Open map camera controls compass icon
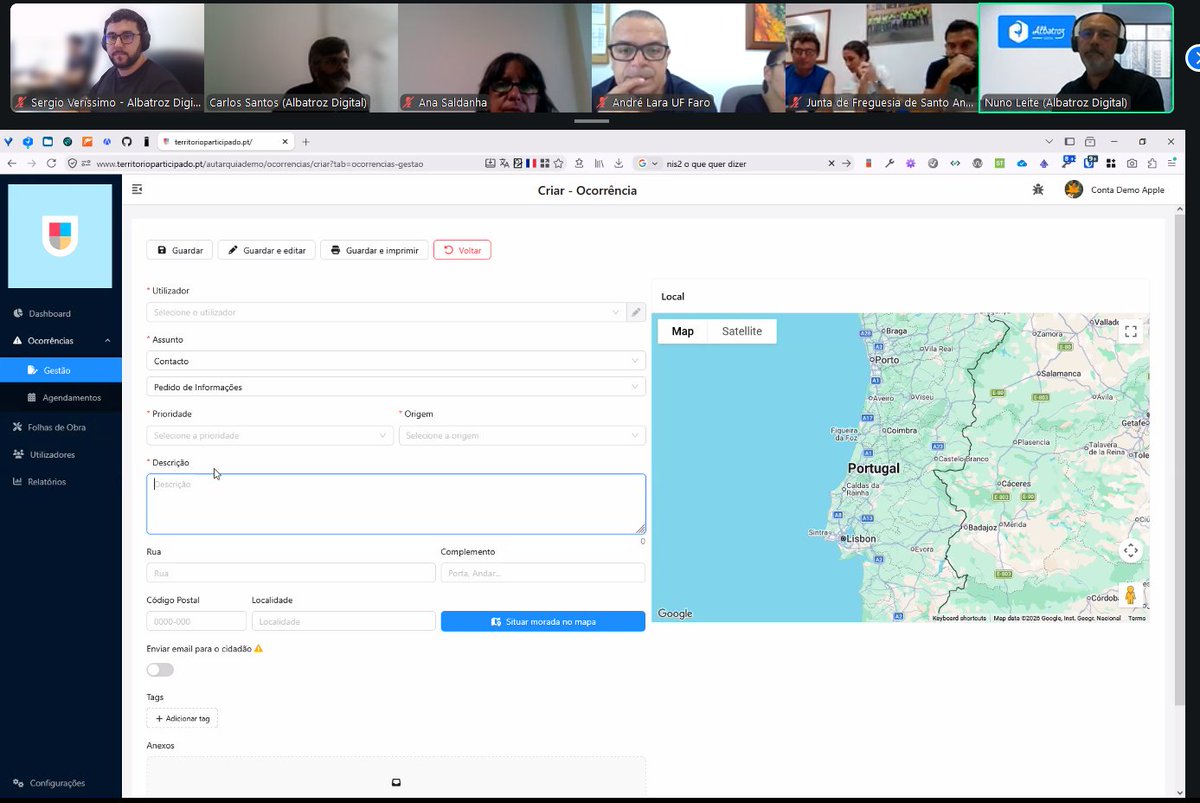The width and height of the screenshot is (1200, 803). coord(1131,550)
